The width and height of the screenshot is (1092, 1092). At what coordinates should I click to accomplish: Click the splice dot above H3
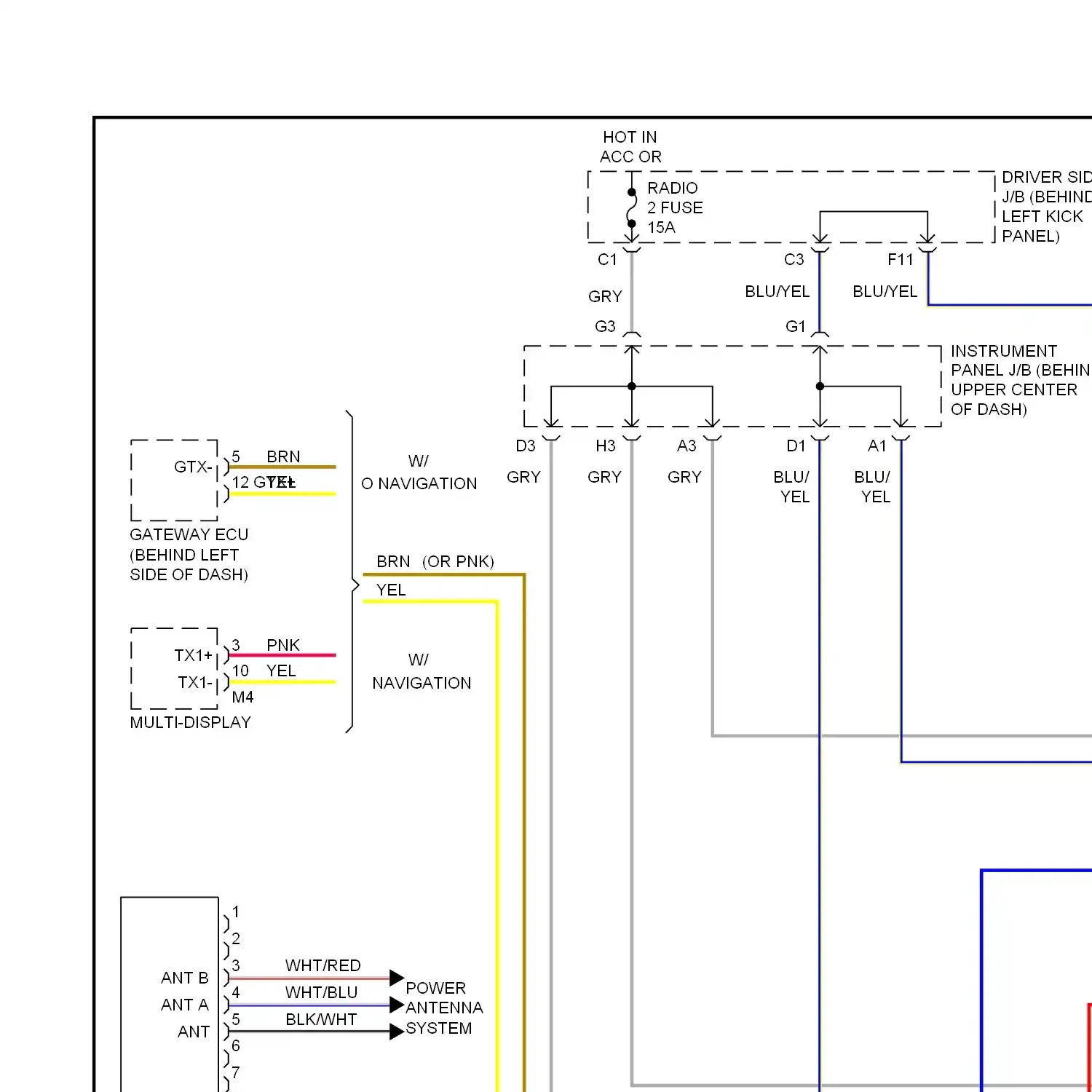(632, 387)
